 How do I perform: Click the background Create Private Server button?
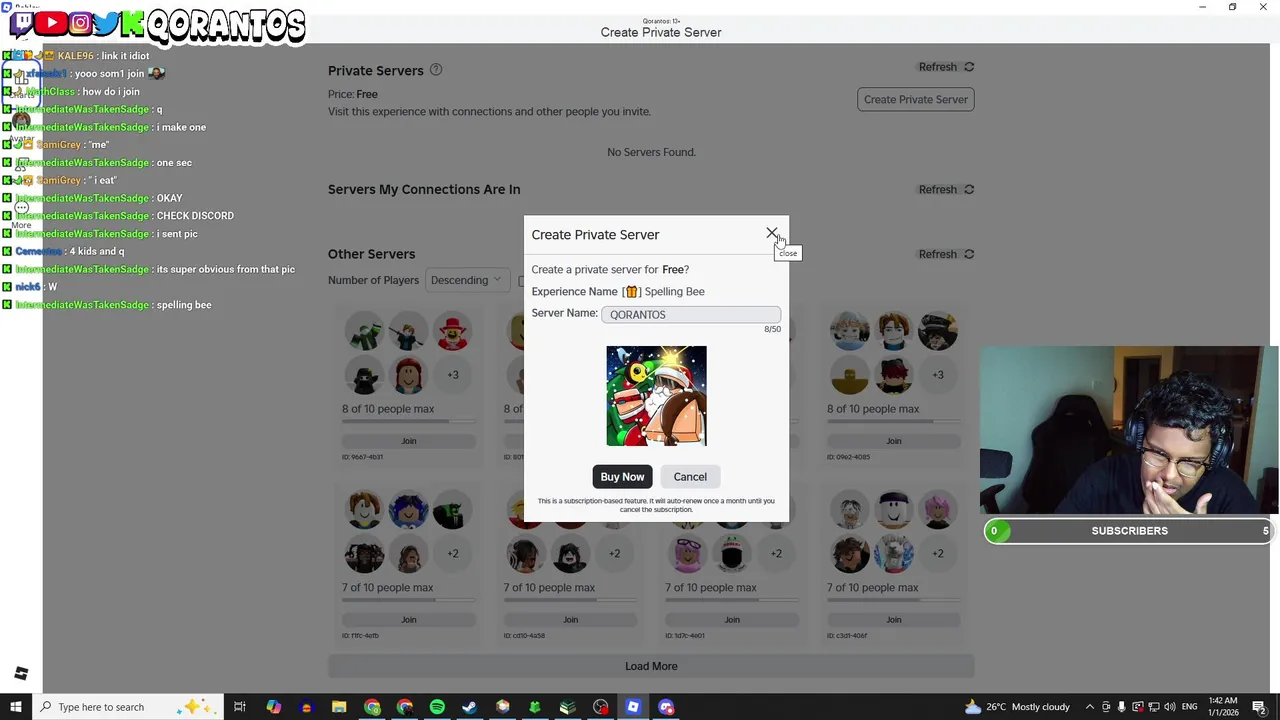[x=915, y=99]
